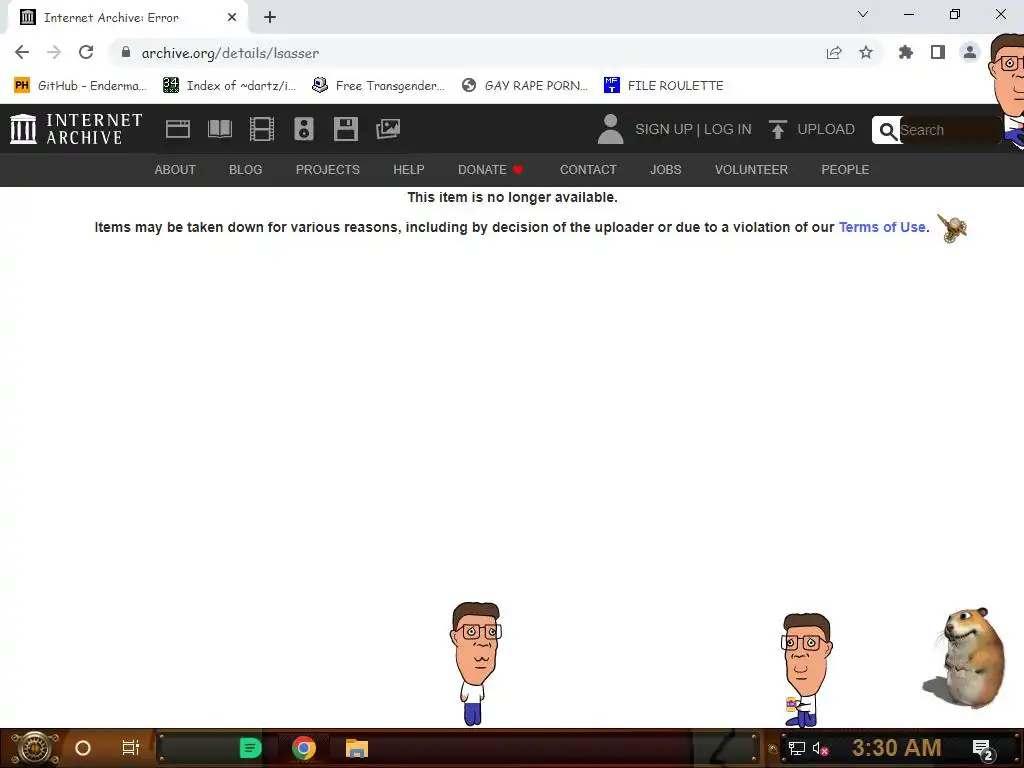Open BLOG menu item
This screenshot has height=768, width=1024.
click(x=246, y=170)
